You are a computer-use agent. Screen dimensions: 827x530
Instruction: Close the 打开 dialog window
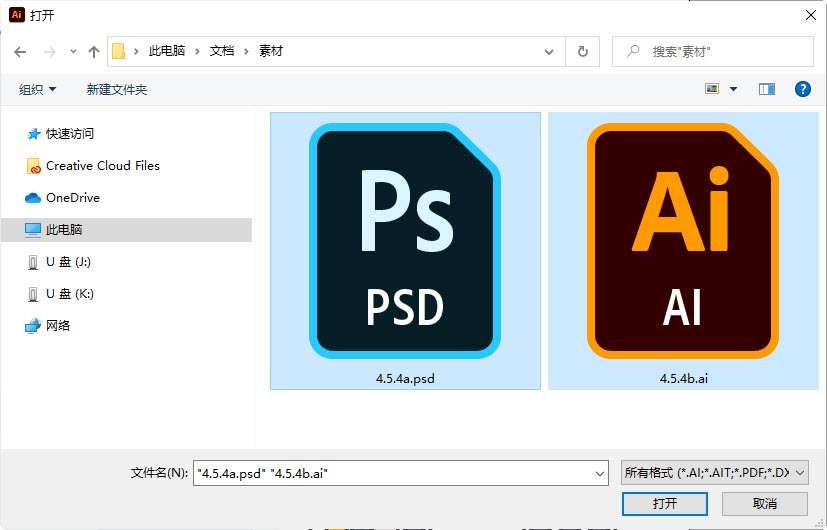[x=811, y=15]
